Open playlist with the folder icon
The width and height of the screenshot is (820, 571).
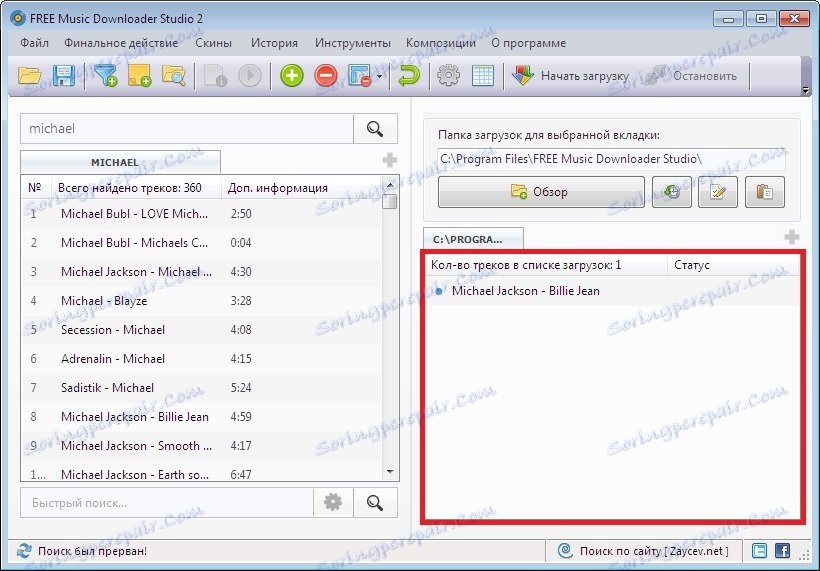click(29, 76)
